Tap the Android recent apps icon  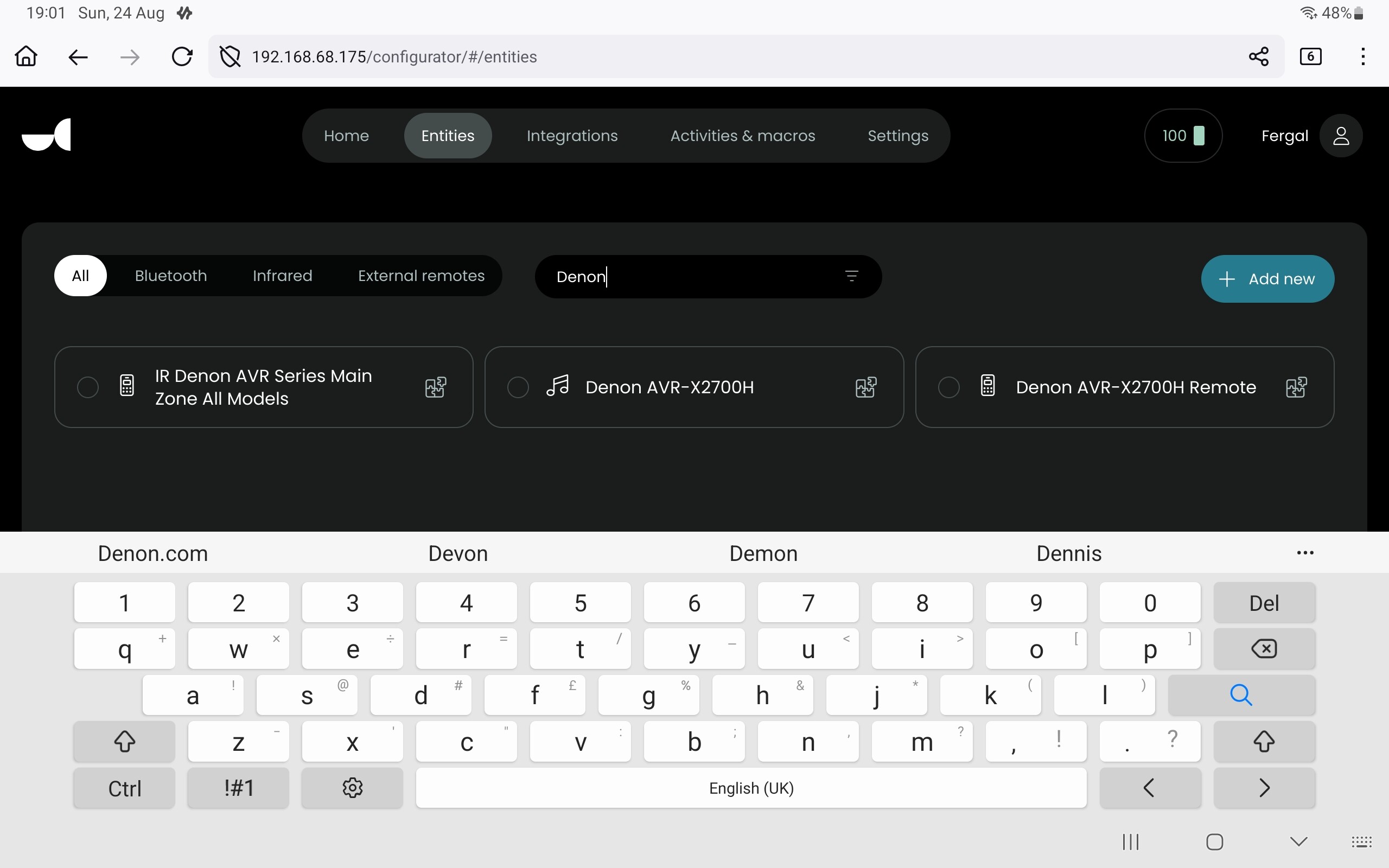click(1131, 841)
